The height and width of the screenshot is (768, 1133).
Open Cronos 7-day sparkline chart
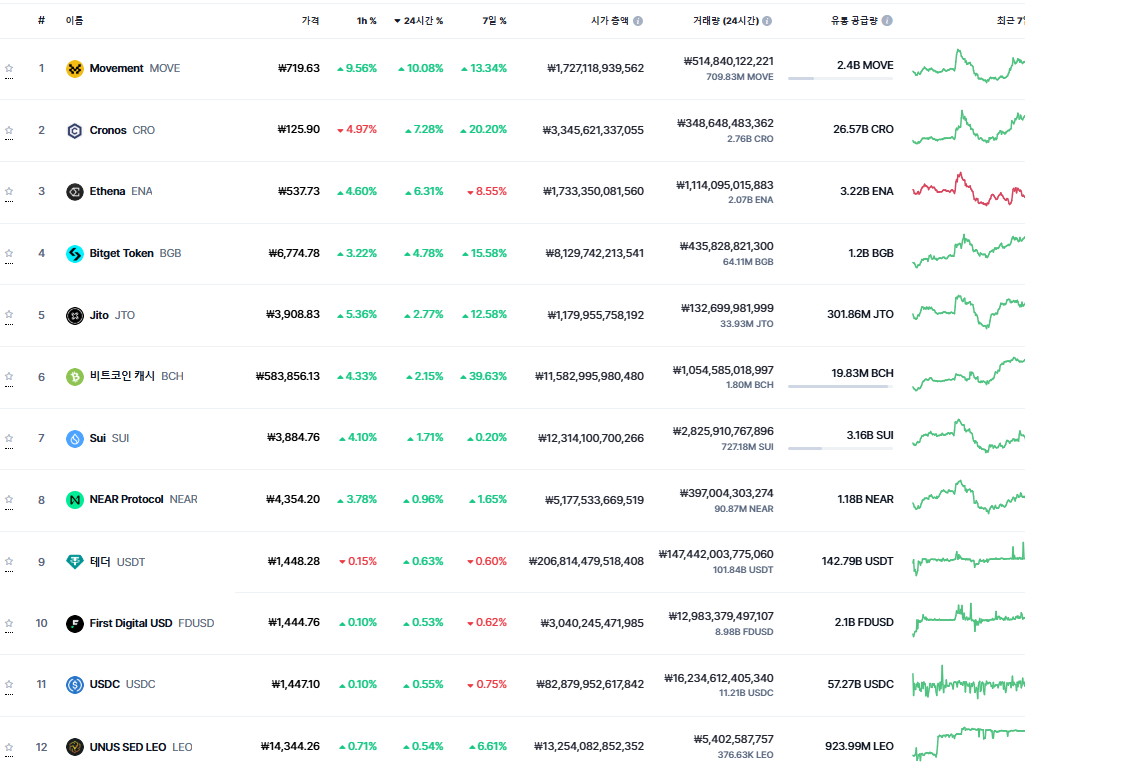coord(968,128)
